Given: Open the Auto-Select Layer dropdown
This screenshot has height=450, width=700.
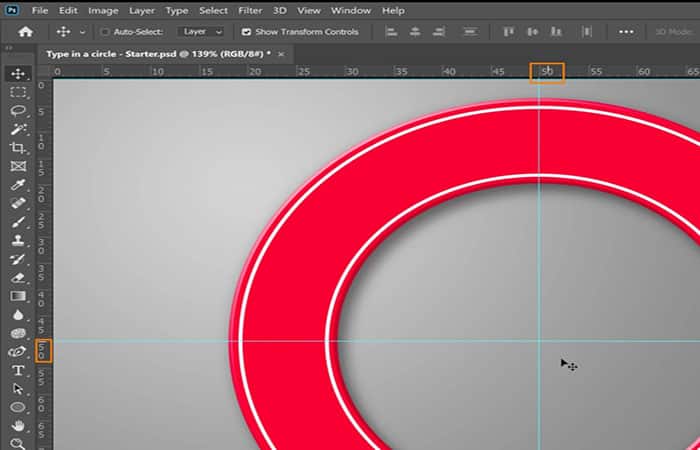Looking at the screenshot, I should pos(200,32).
